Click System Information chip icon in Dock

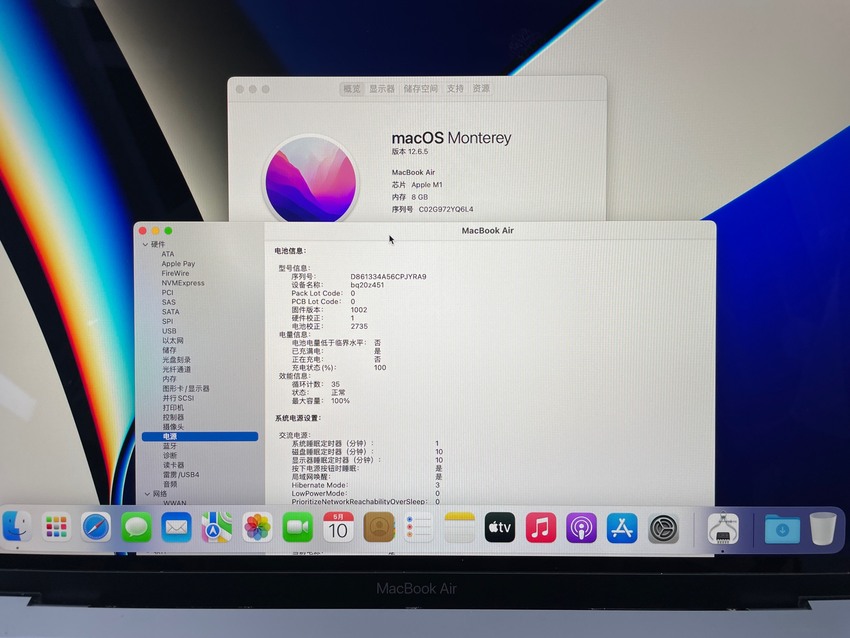pyautogui.click(x=723, y=528)
